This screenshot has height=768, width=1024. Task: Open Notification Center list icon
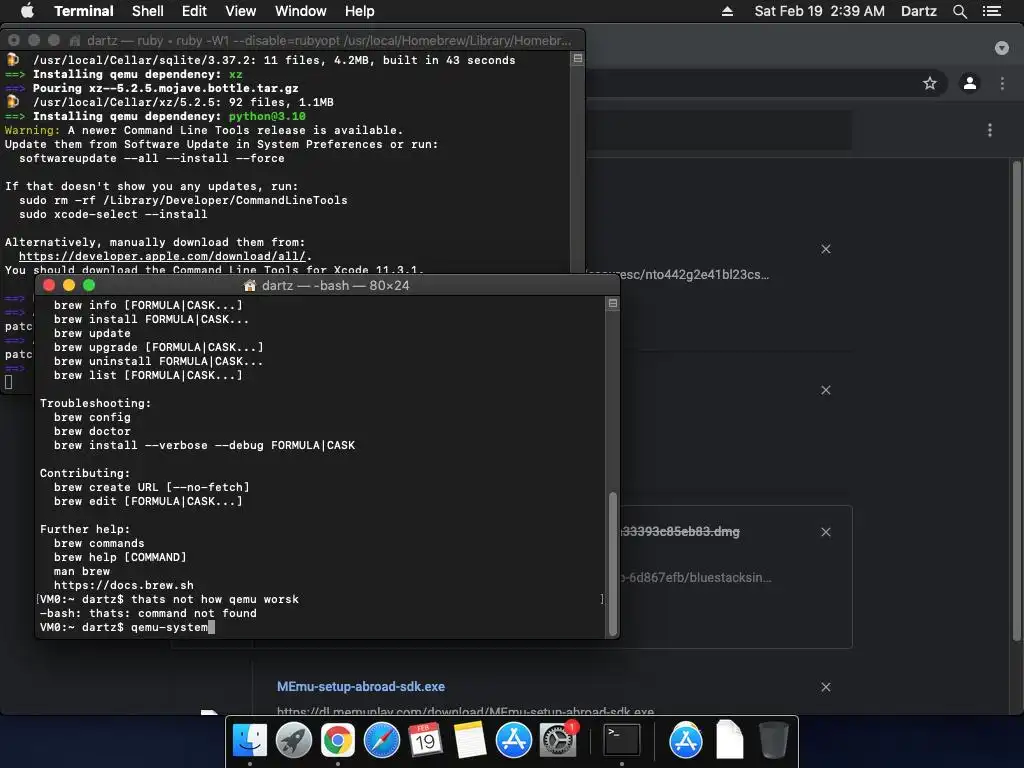[991, 11]
